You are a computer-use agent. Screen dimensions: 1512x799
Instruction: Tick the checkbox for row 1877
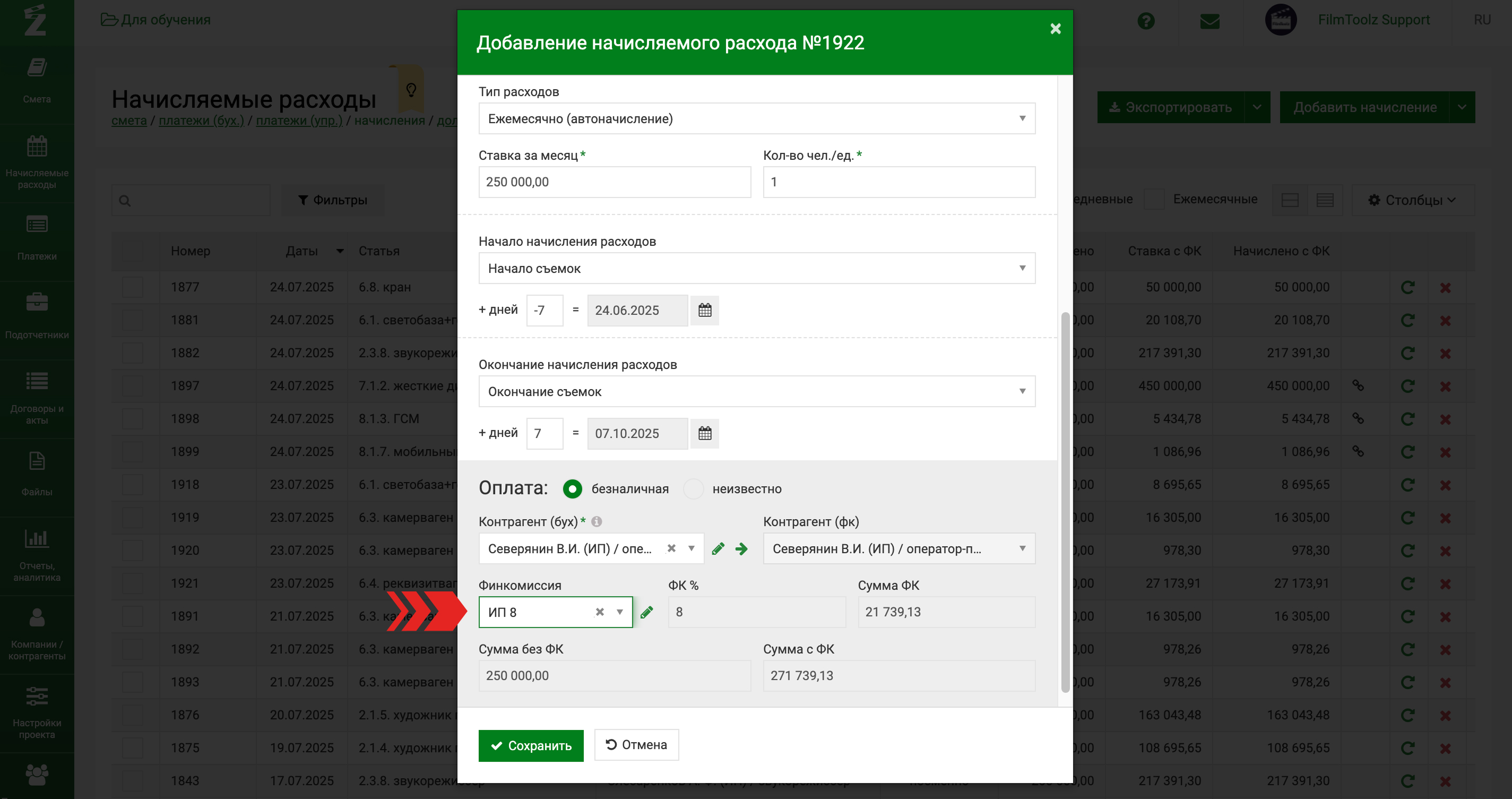tap(133, 287)
